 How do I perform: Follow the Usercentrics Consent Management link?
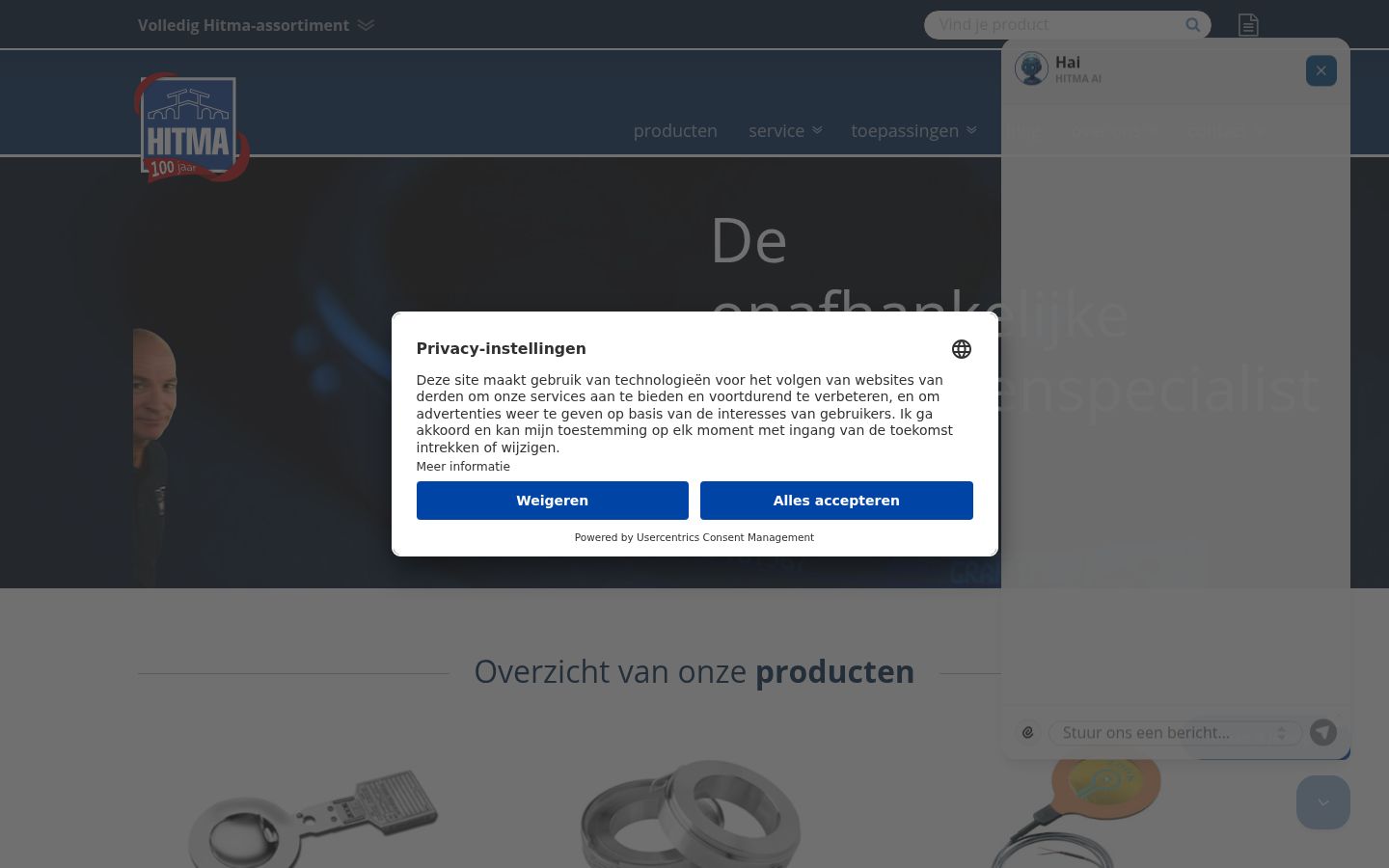(x=725, y=538)
